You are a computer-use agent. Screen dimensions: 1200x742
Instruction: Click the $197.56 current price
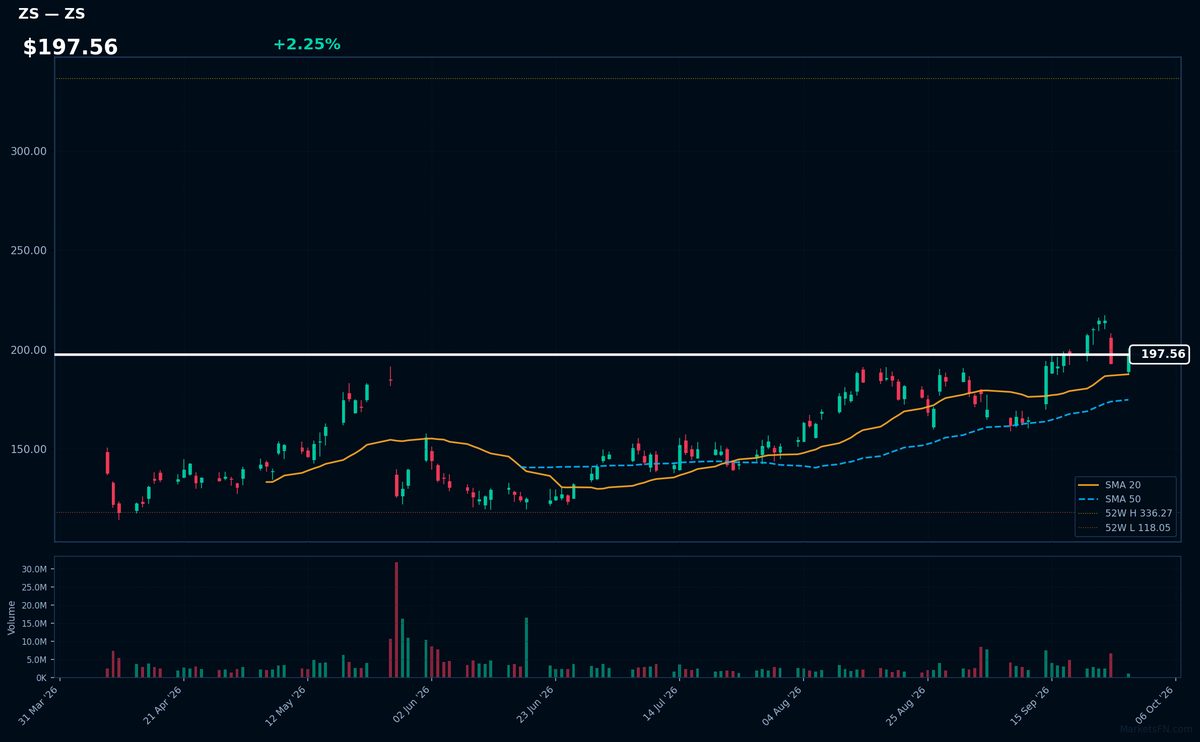(x=70, y=47)
